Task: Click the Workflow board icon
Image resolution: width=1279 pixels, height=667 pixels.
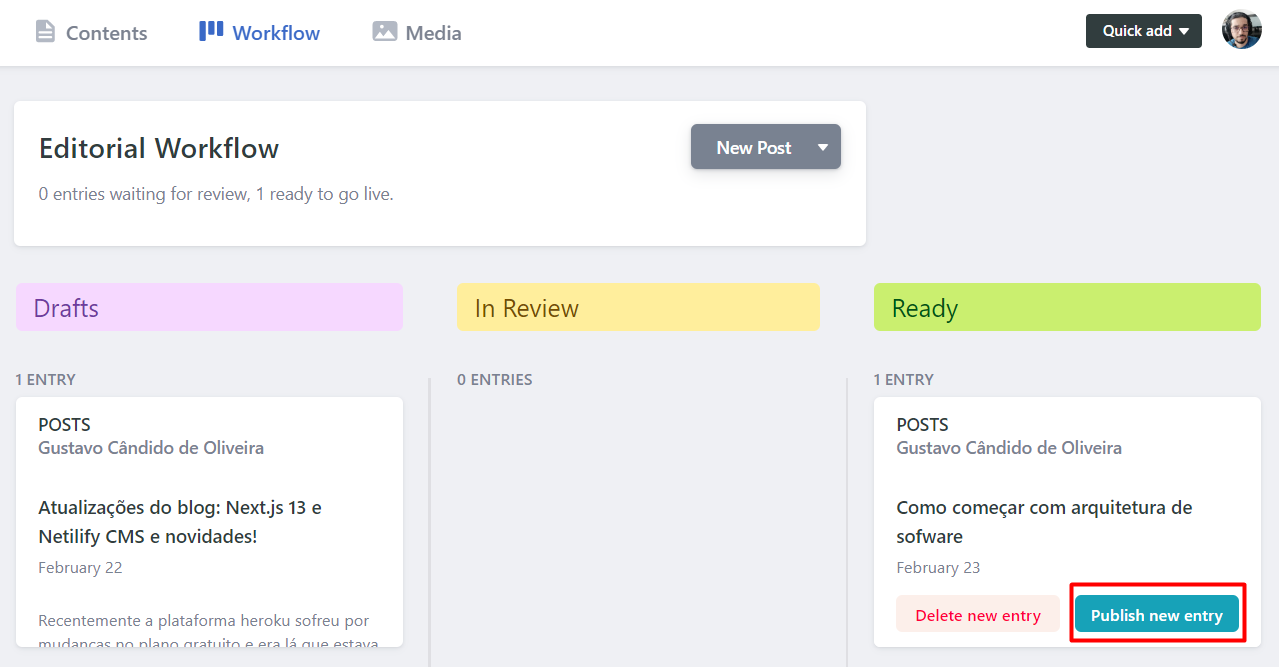Action: coord(211,31)
